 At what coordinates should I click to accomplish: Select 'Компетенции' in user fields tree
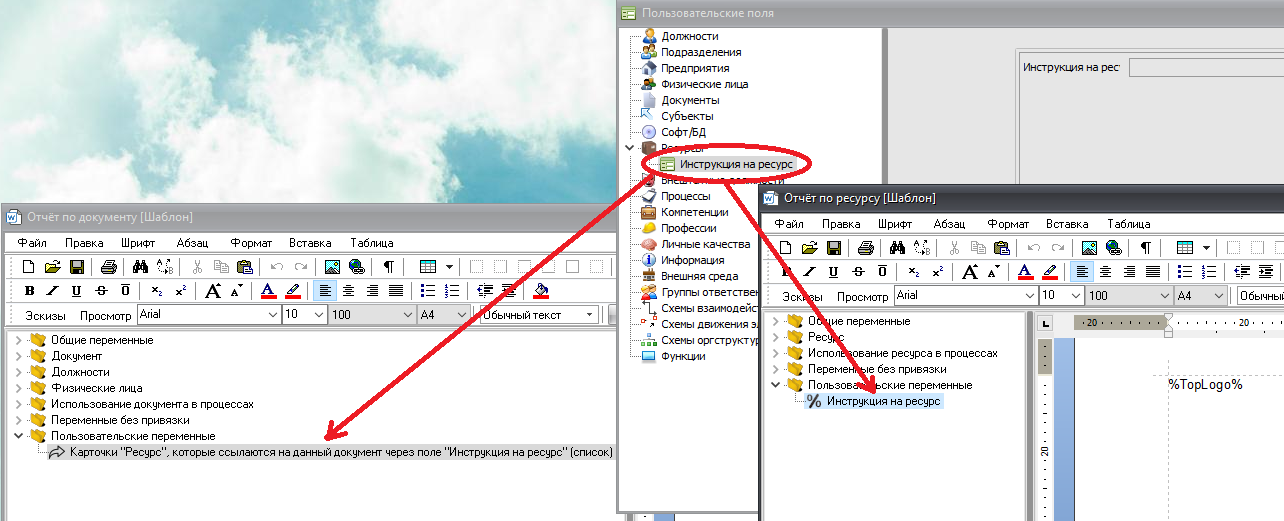(694, 212)
